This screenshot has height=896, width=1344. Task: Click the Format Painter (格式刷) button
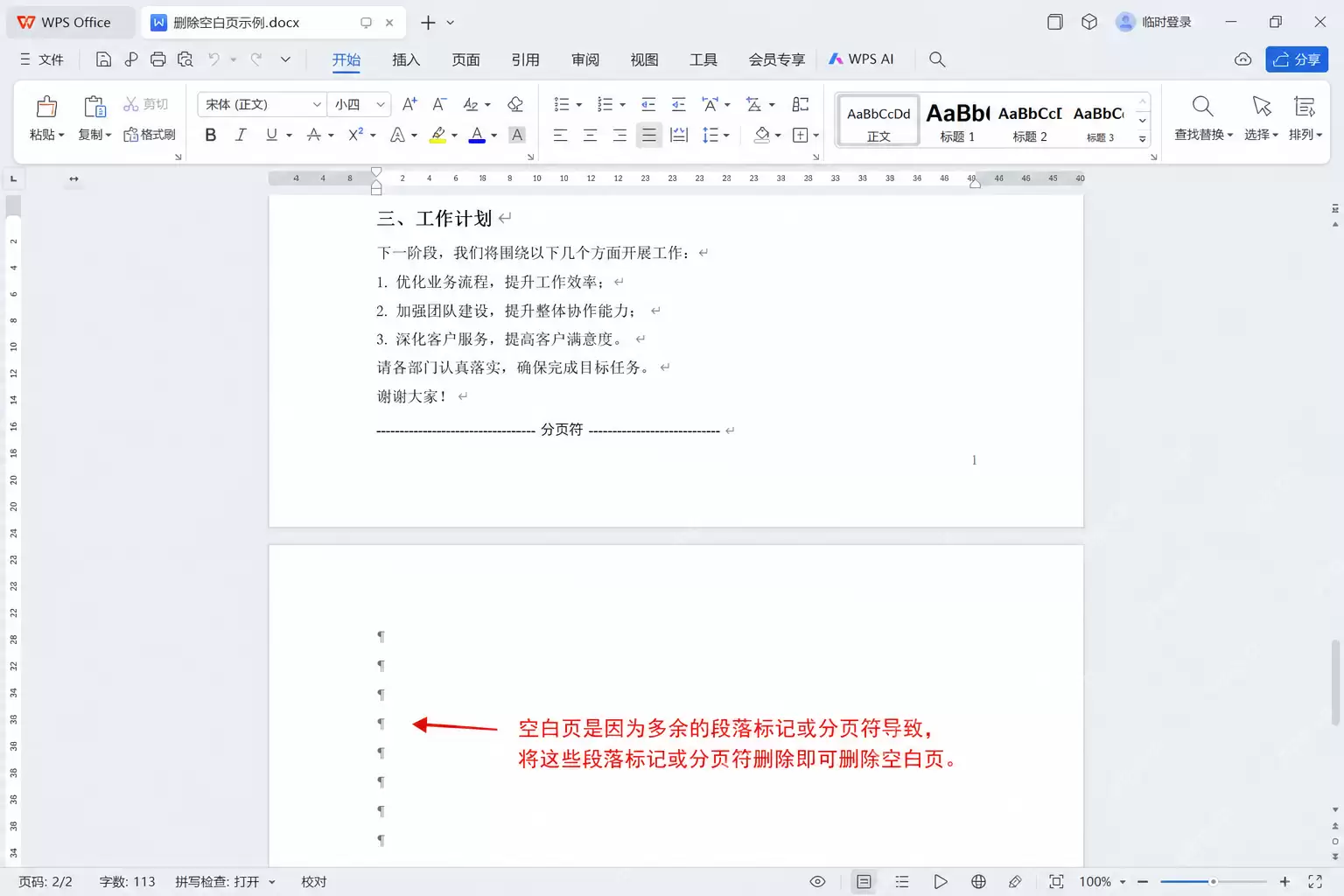click(x=150, y=135)
